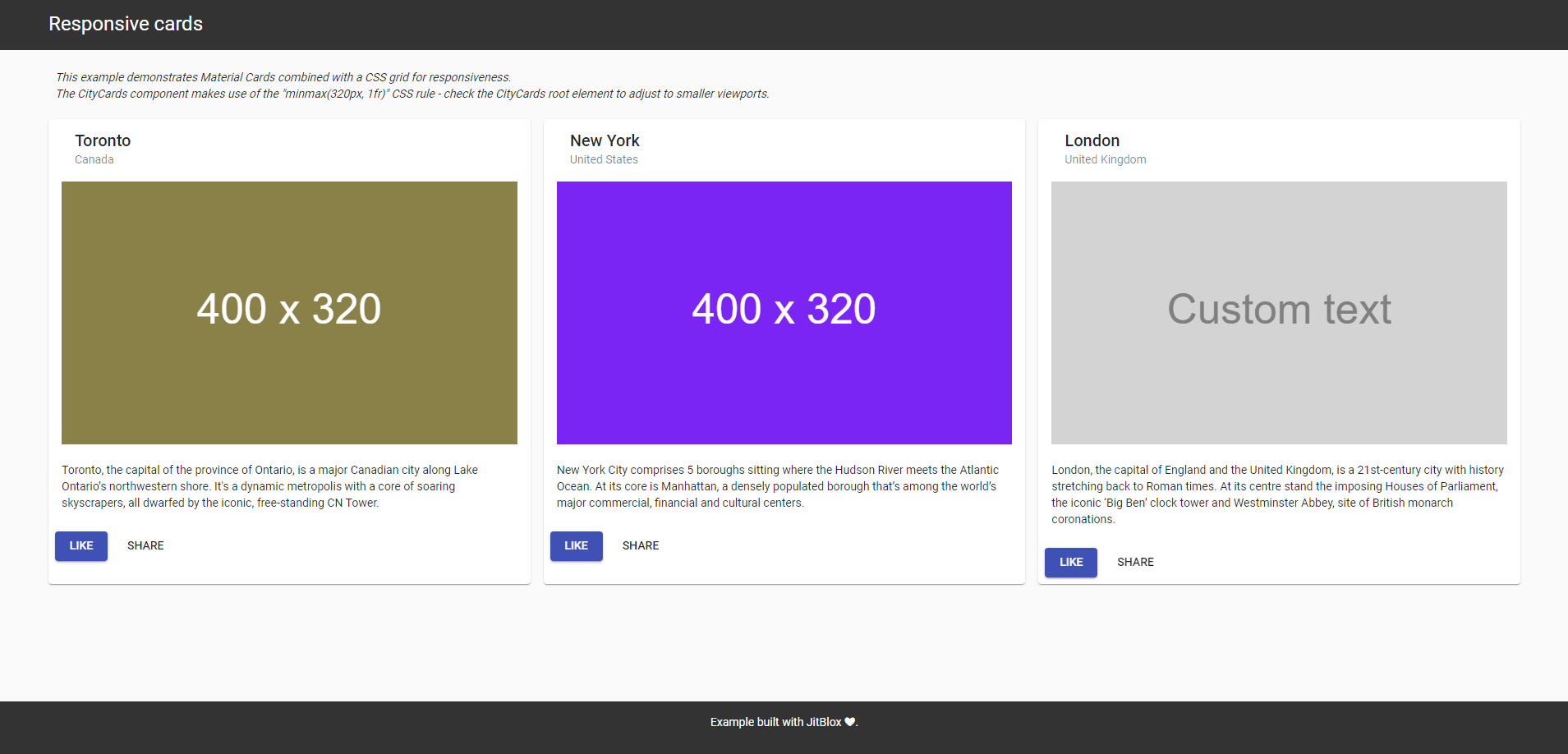The height and width of the screenshot is (754, 1568).
Task: Click the gray London 'Custom text' image
Action: pyautogui.click(x=1279, y=313)
